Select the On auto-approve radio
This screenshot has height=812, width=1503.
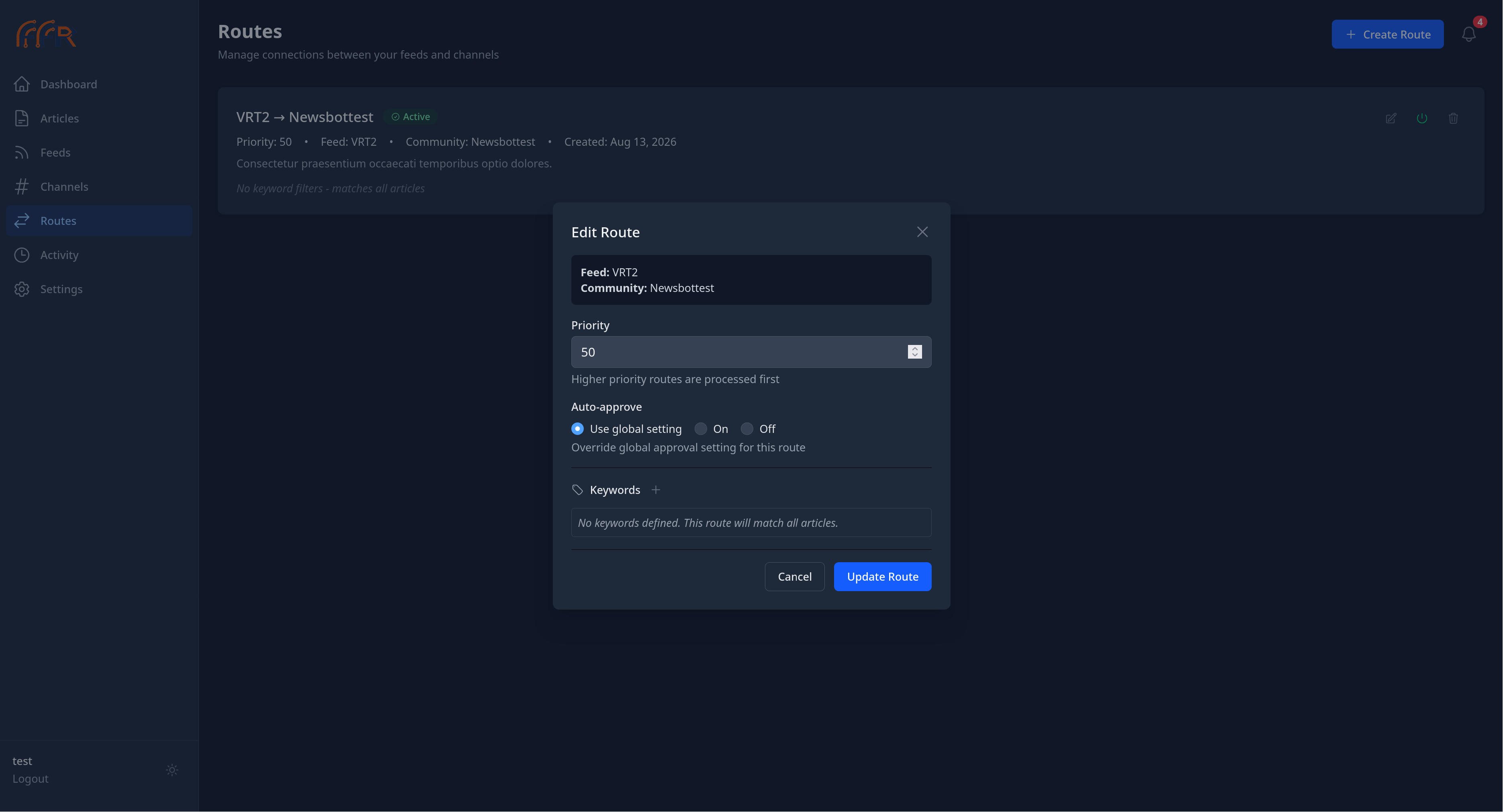point(701,429)
